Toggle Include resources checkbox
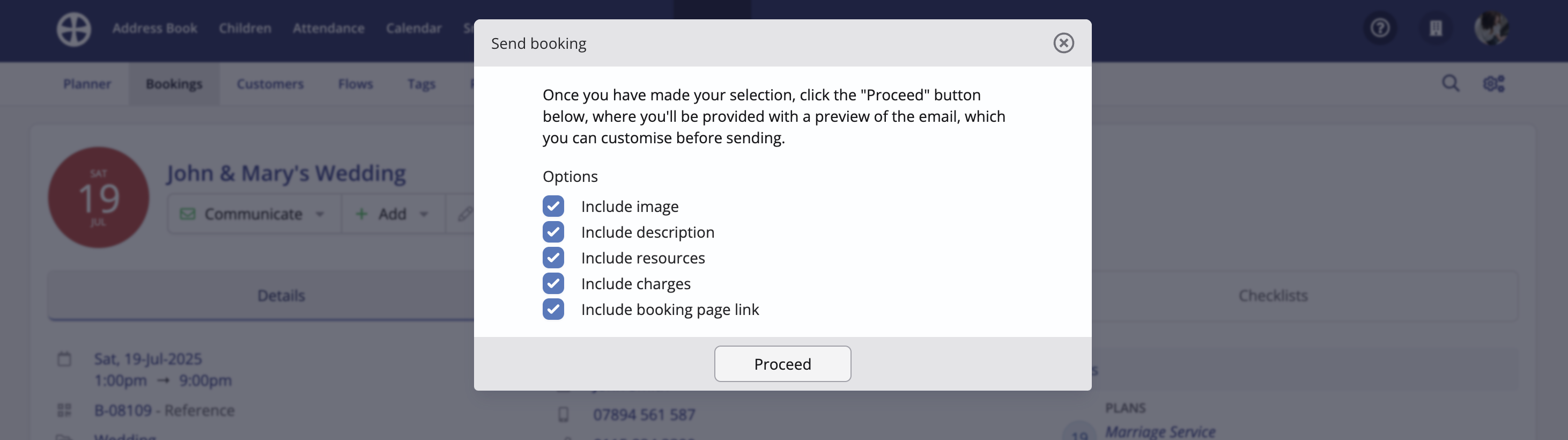The height and width of the screenshot is (440, 1568). point(553,257)
